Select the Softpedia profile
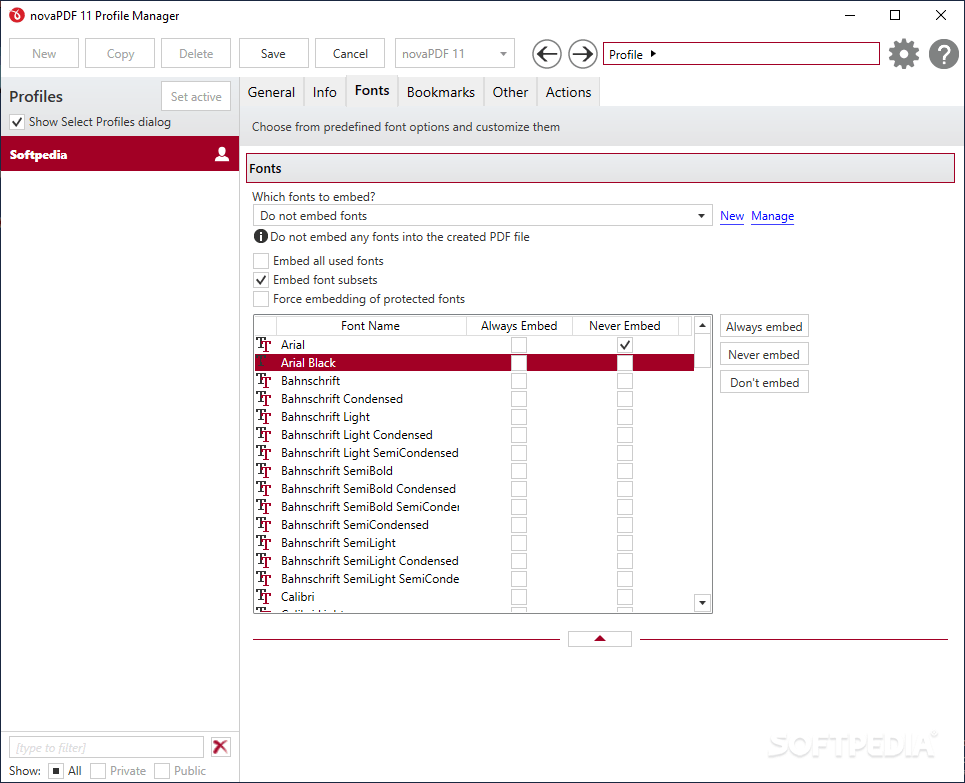965x783 pixels. click(x=119, y=154)
